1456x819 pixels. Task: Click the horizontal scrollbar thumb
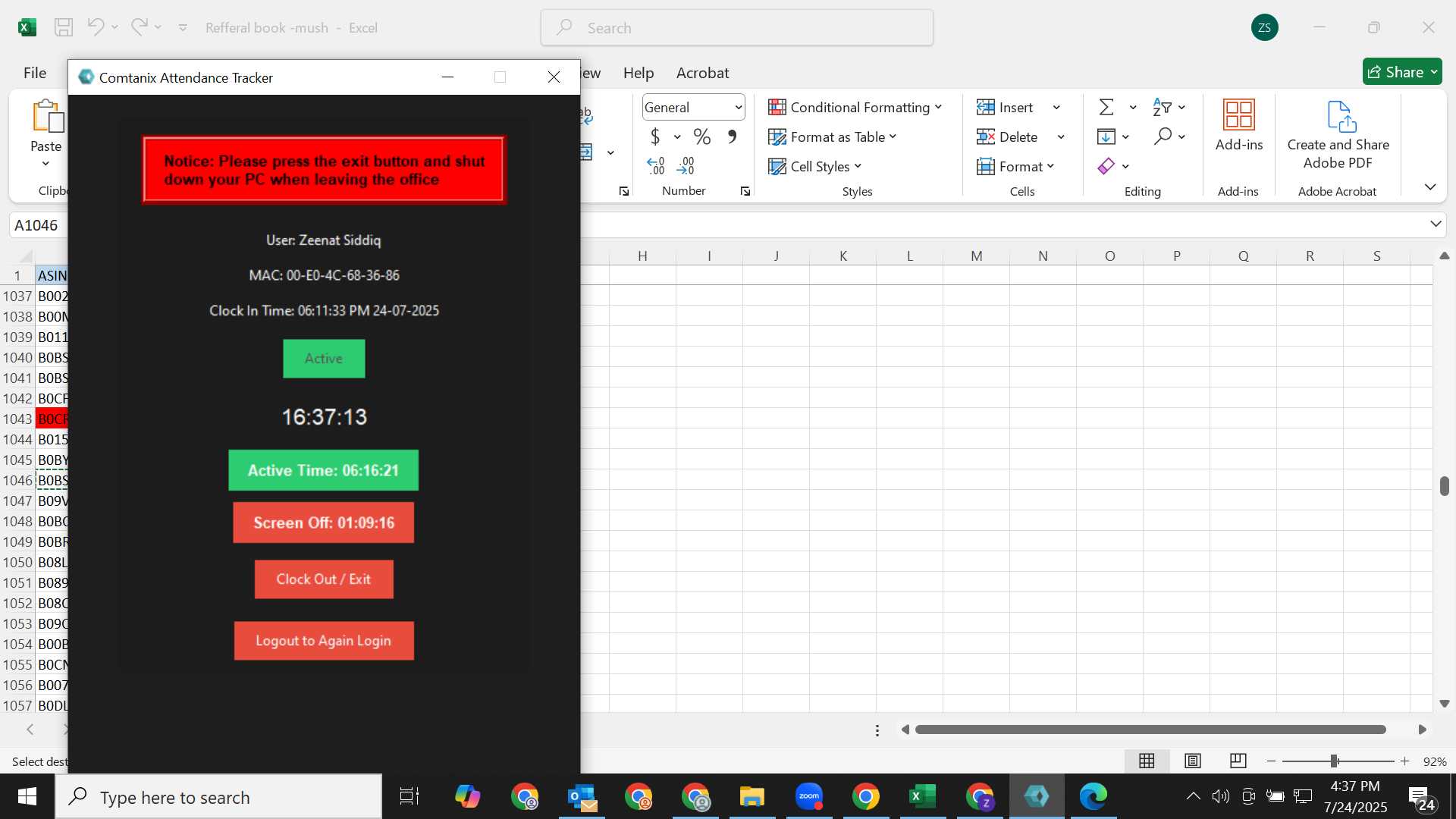point(1150,730)
